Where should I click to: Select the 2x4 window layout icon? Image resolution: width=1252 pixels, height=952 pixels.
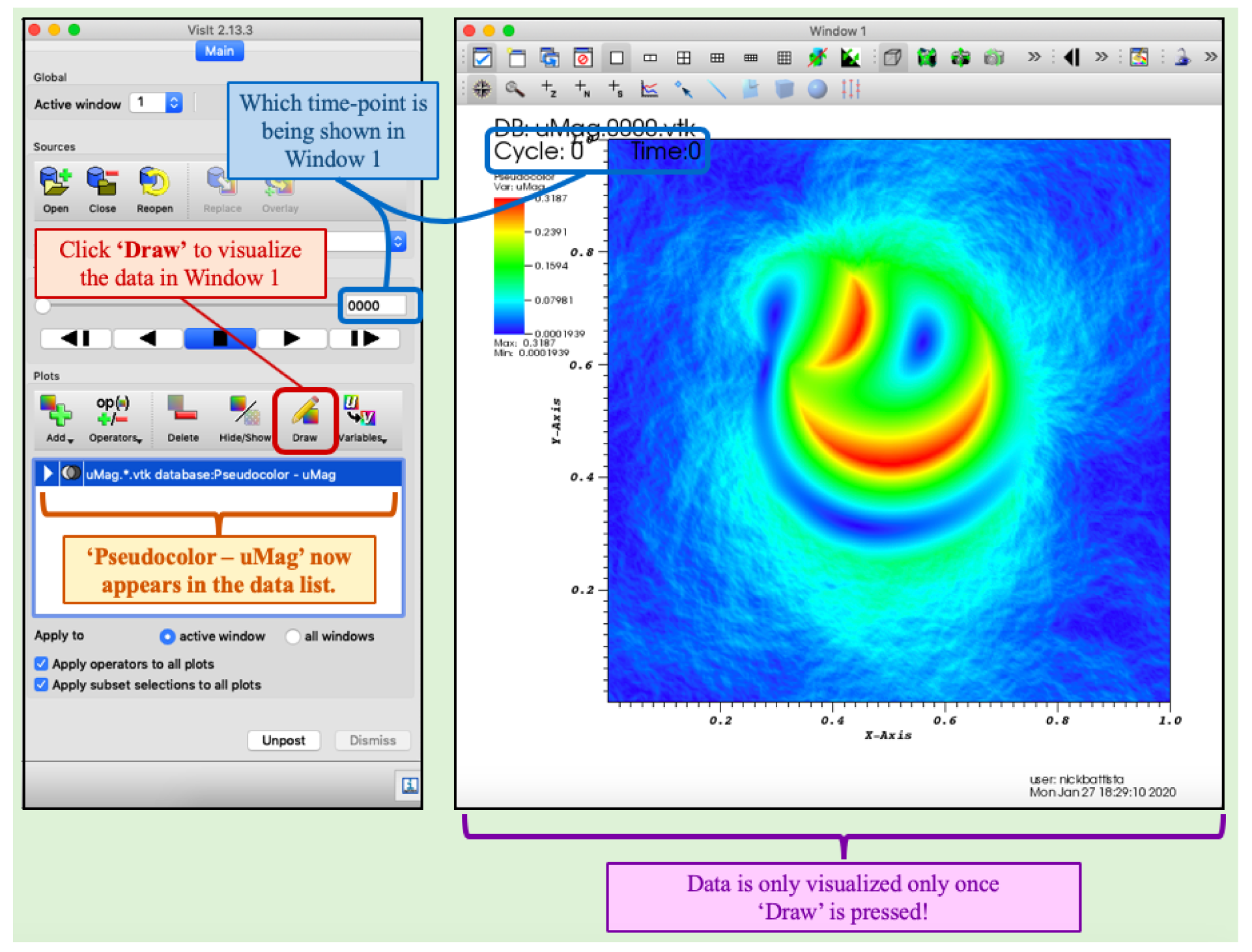point(750,58)
